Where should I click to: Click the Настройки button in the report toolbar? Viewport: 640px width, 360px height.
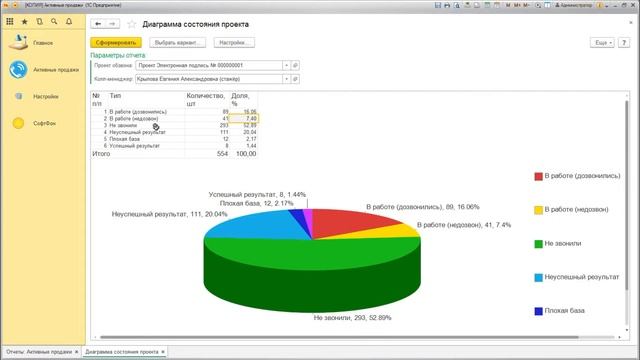pyautogui.click(x=234, y=42)
